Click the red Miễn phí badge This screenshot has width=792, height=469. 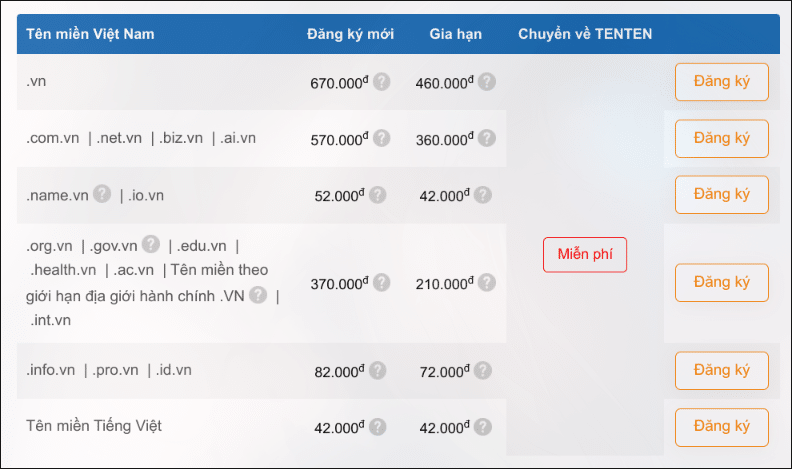click(585, 254)
